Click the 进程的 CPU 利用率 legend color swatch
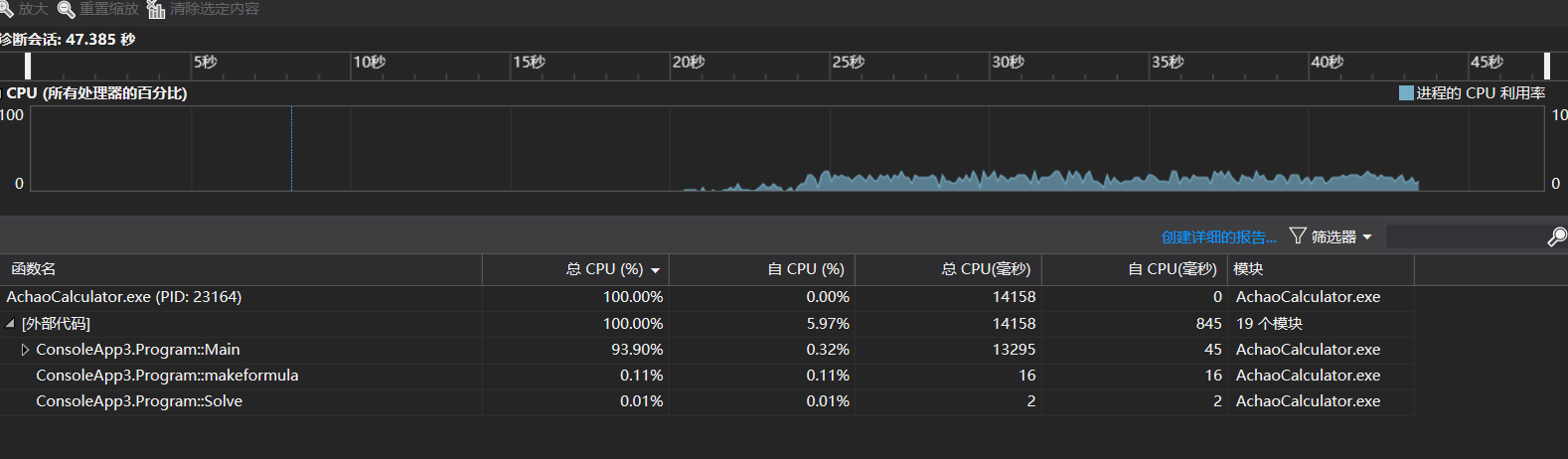Image resolution: width=1568 pixels, height=459 pixels. coord(1406,93)
